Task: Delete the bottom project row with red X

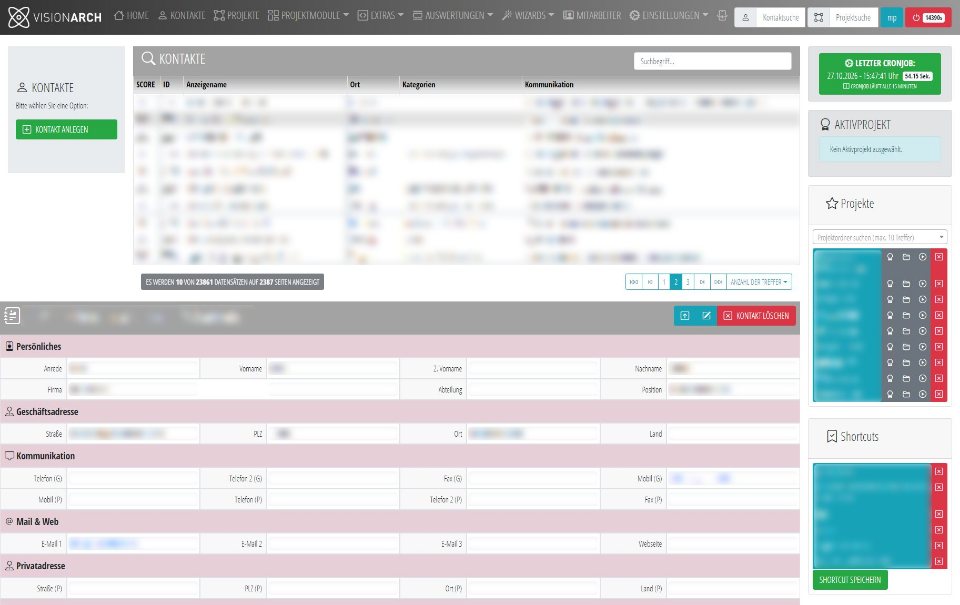Action: tap(939, 394)
